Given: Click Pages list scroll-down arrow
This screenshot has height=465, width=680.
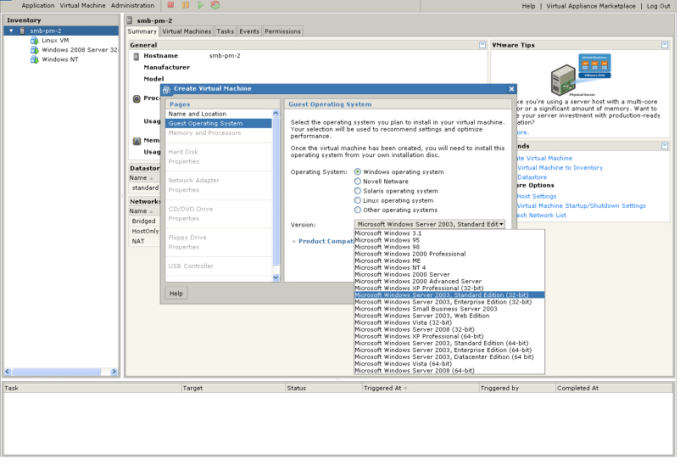Looking at the screenshot, I should click(x=276, y=278).
